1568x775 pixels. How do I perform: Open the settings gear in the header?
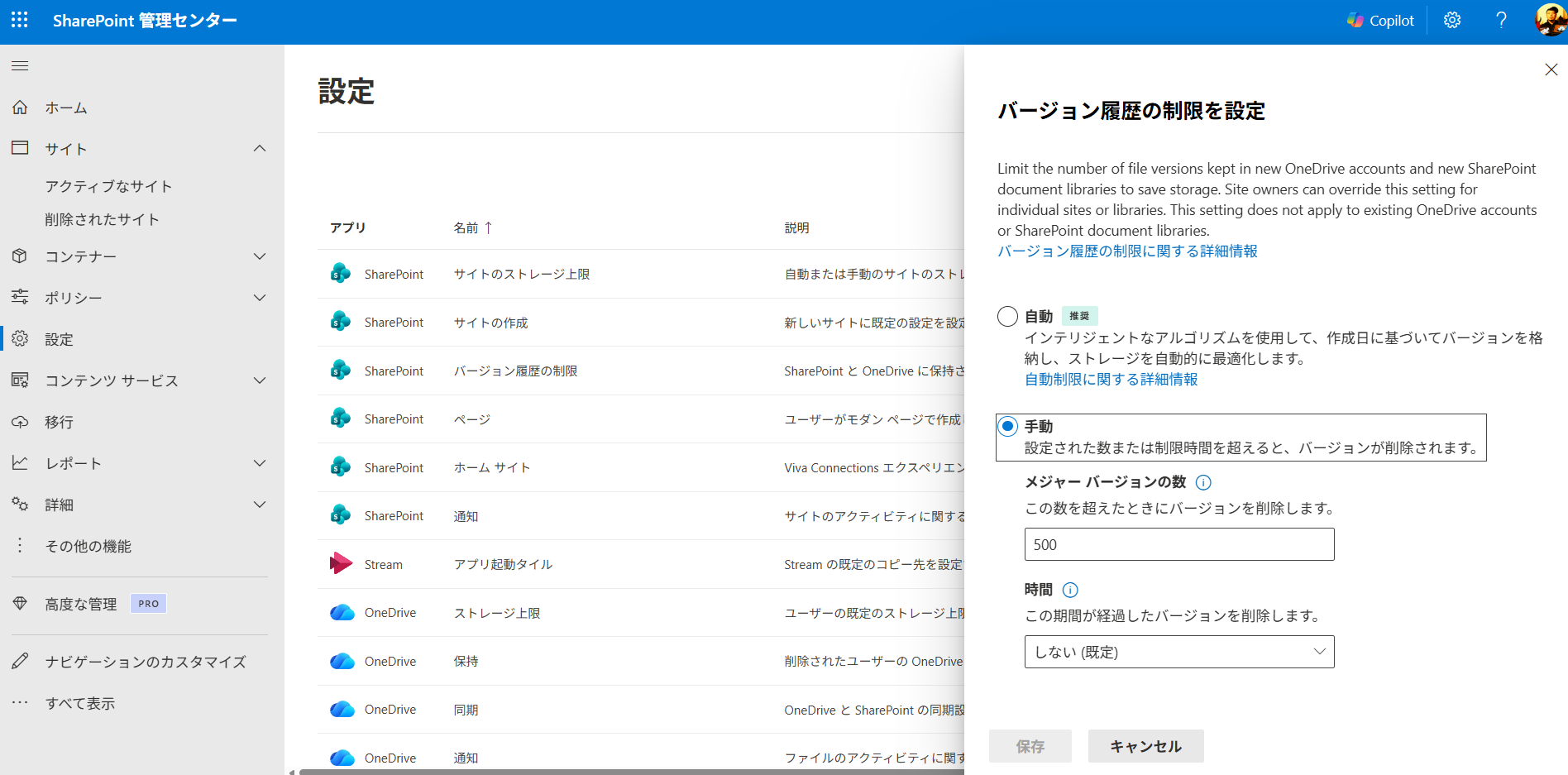(x=1452, y=21)
